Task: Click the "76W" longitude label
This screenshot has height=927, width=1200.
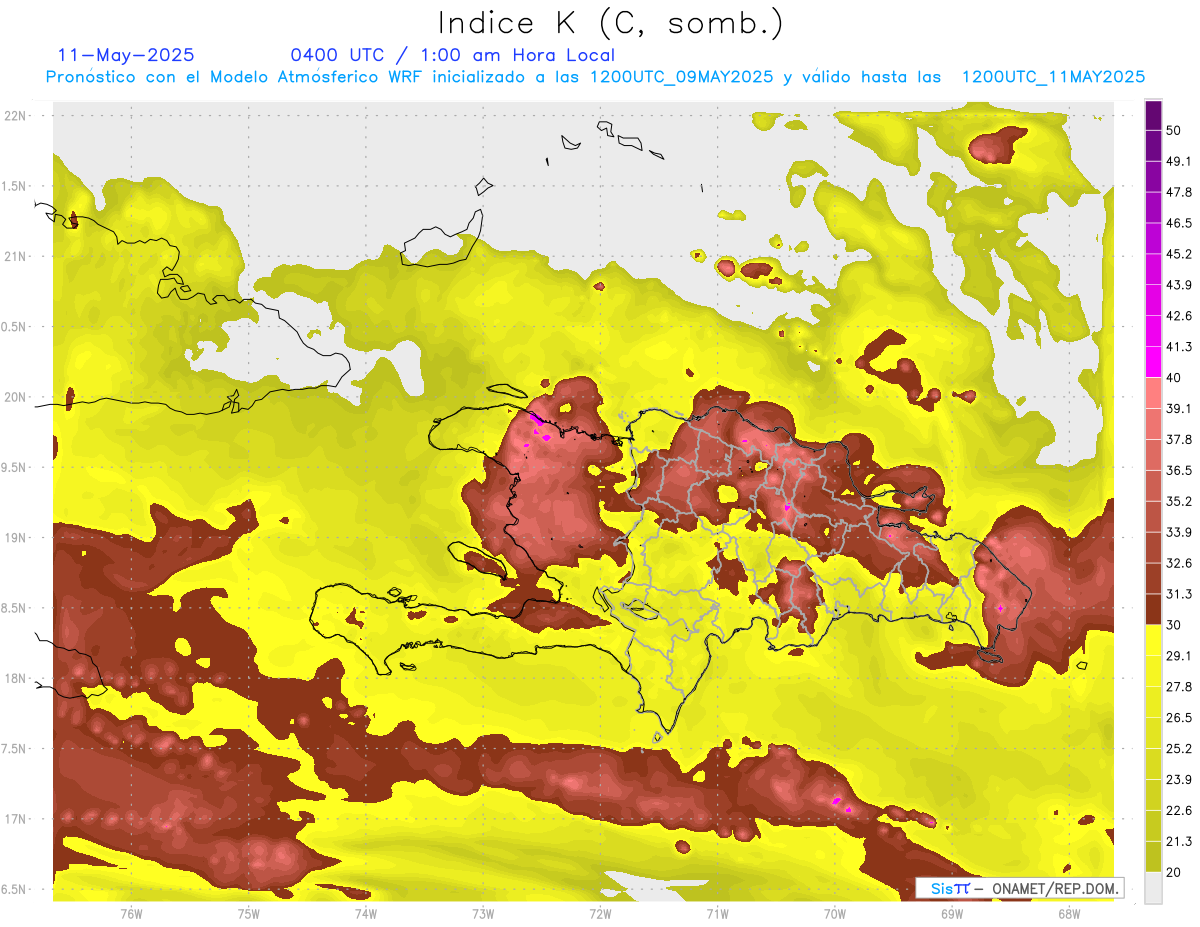Action: (x=131, y=913)
